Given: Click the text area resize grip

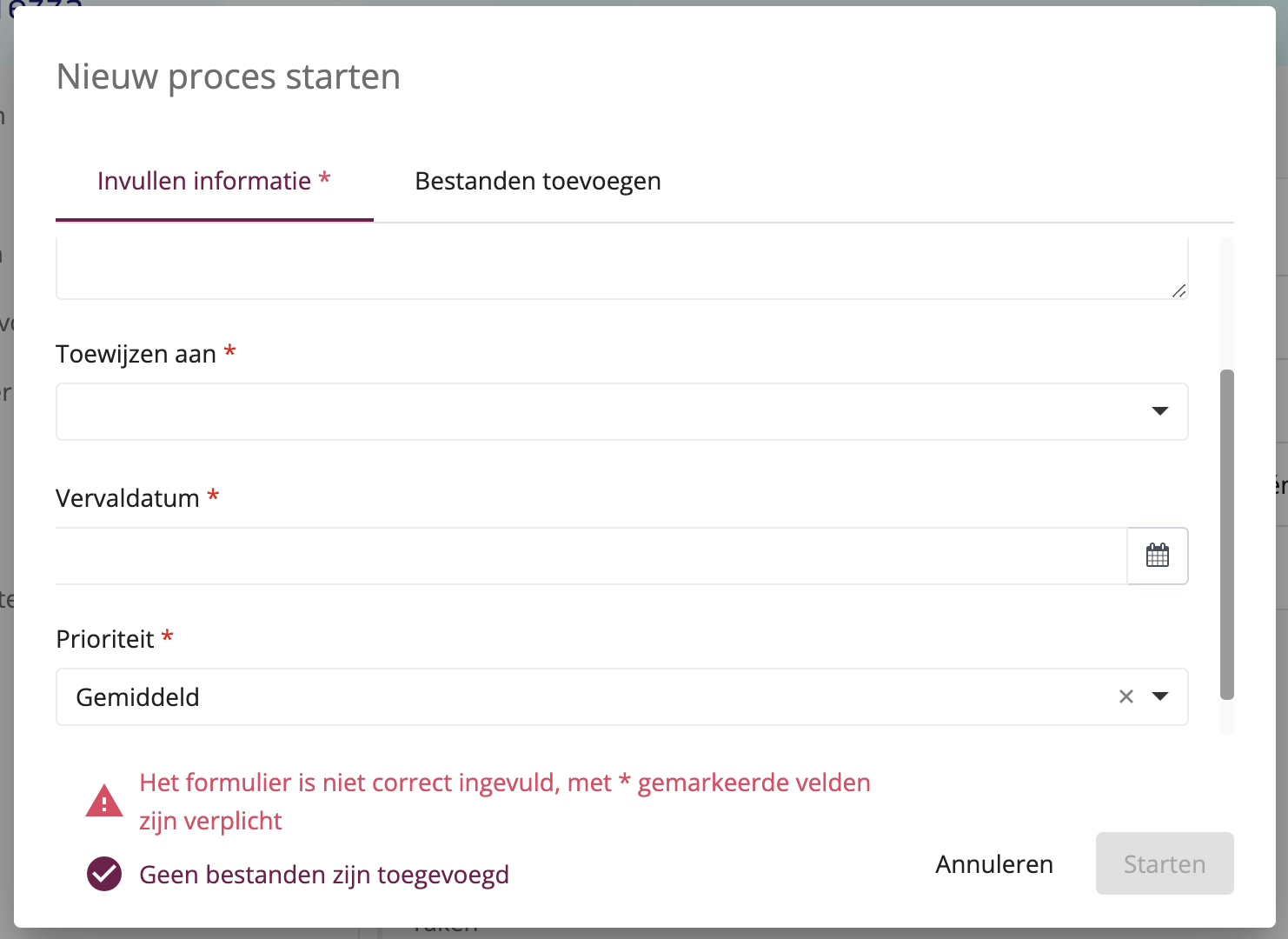Looking at the screenshot, I should click(1178, 290).
